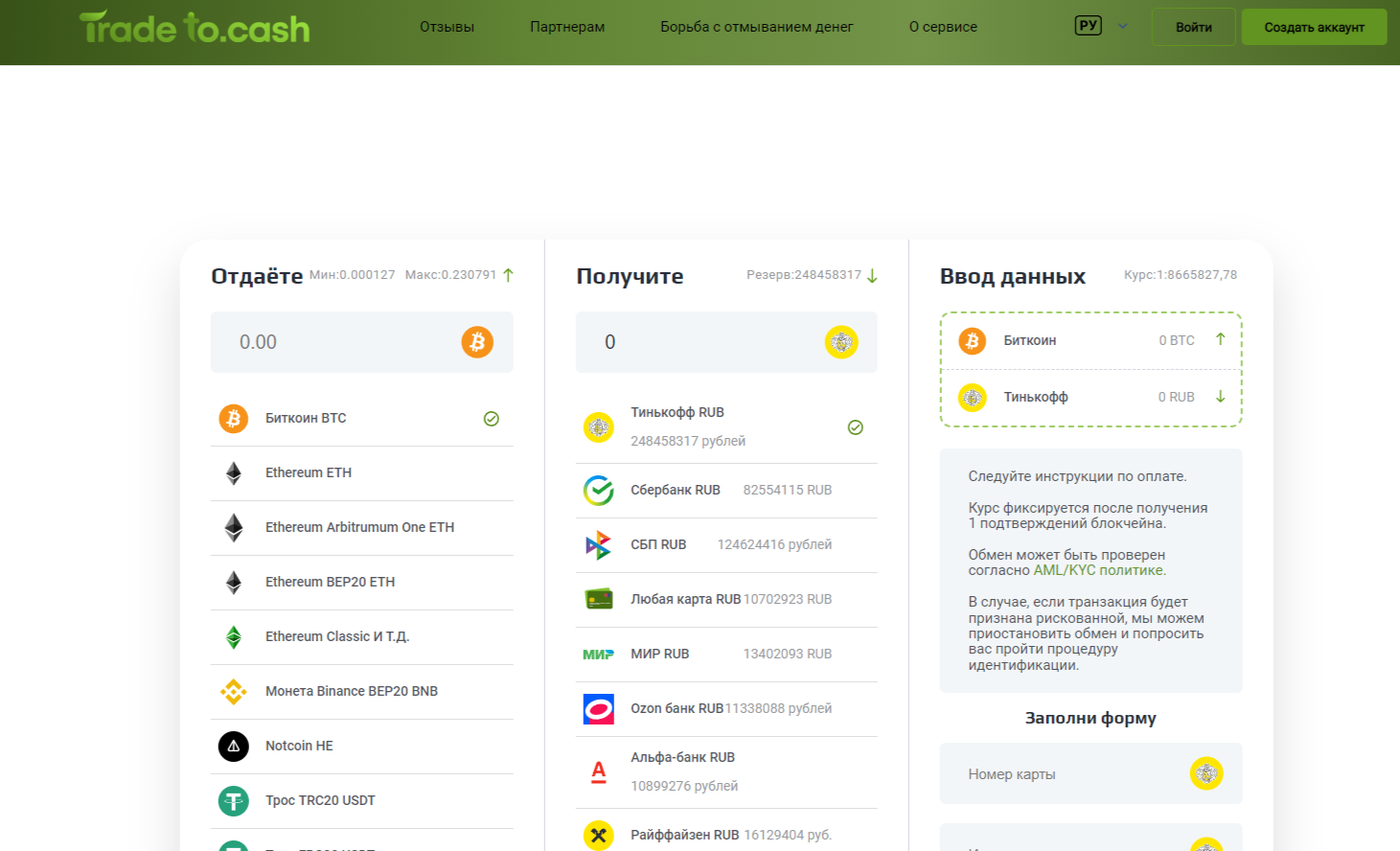This screenshot has height=851, width=1400.
Task: Click the МИР RUB logo
Action: click(x=599, y=655)
